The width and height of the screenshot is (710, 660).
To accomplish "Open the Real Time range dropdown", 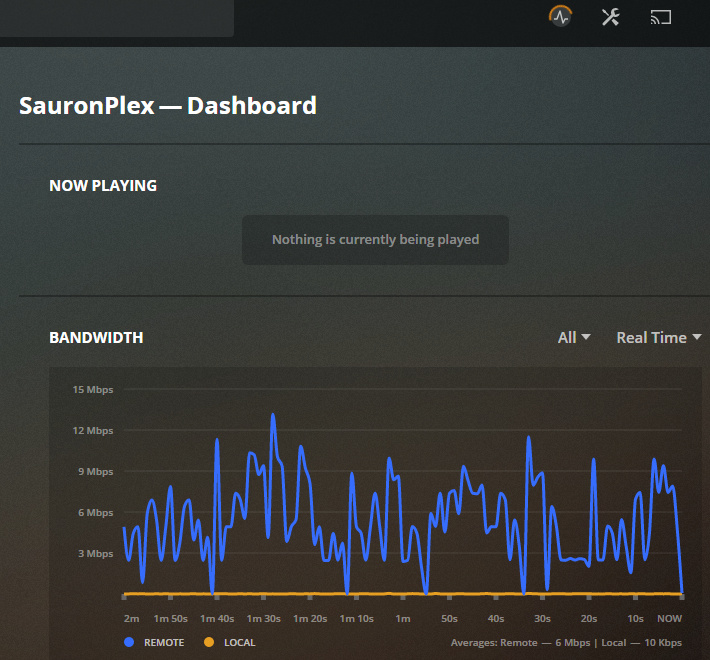I will pyautogui.click(x=659, y=338).
